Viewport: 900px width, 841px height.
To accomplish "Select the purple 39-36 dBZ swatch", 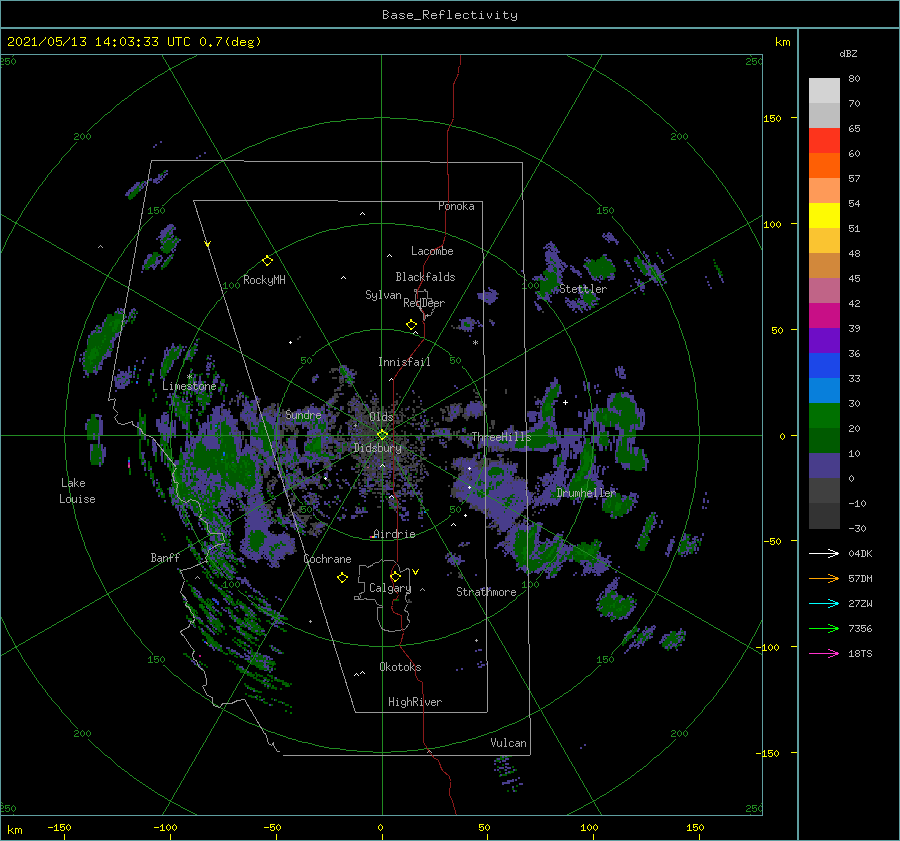I will (x=824, y=340).
